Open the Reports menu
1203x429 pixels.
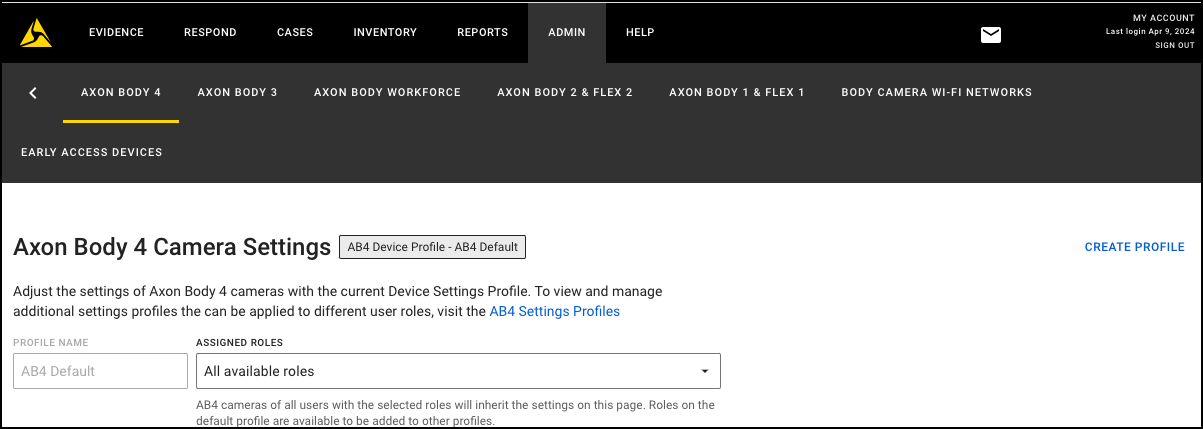pyautogui.click(x=482, y=33)
